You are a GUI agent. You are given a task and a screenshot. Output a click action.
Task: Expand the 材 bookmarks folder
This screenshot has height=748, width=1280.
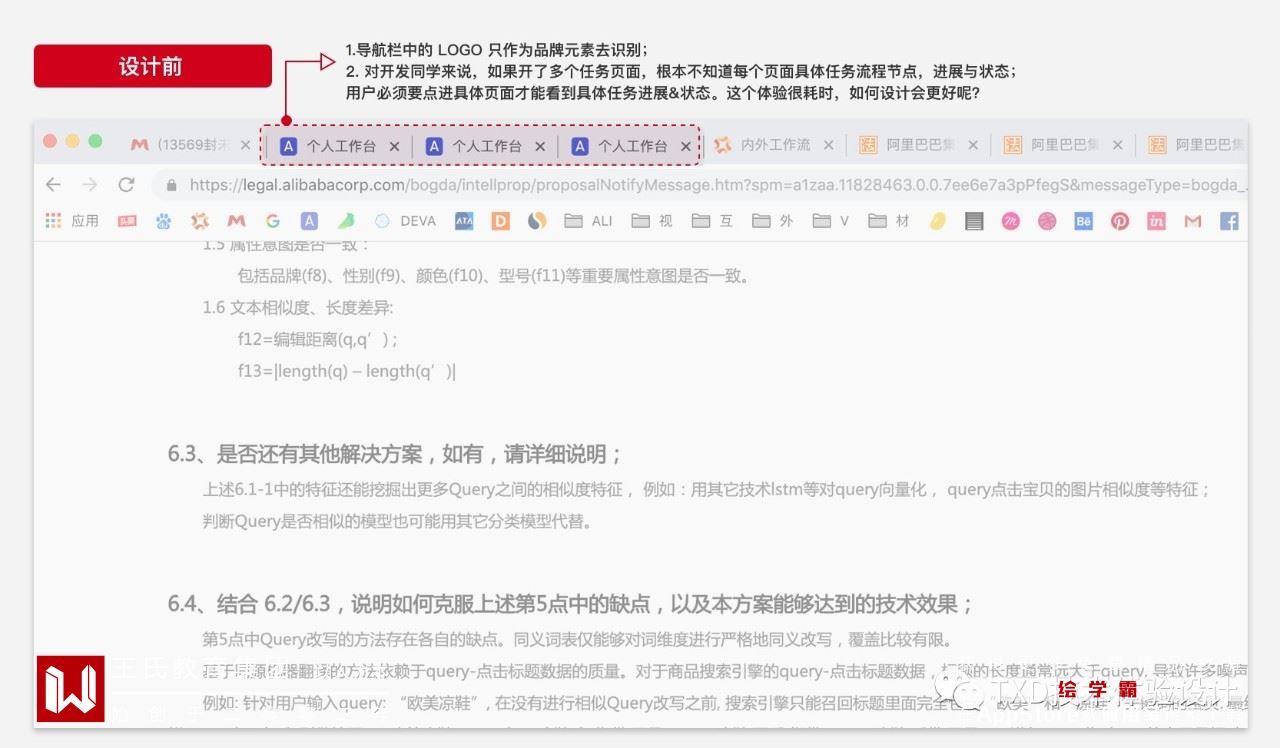(889, 221)
